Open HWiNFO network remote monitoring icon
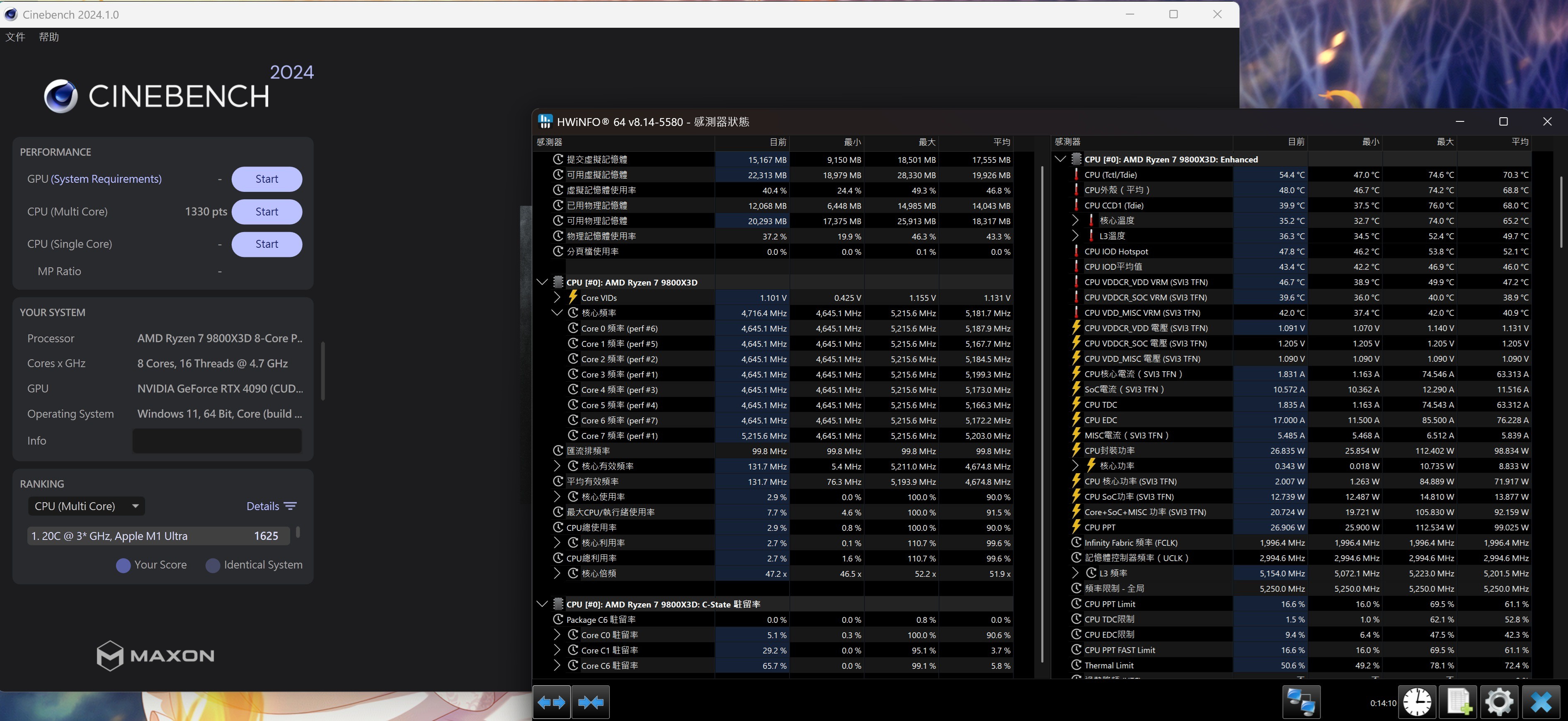Viewport: 1568px width, 721px height. pos(1301,702)
